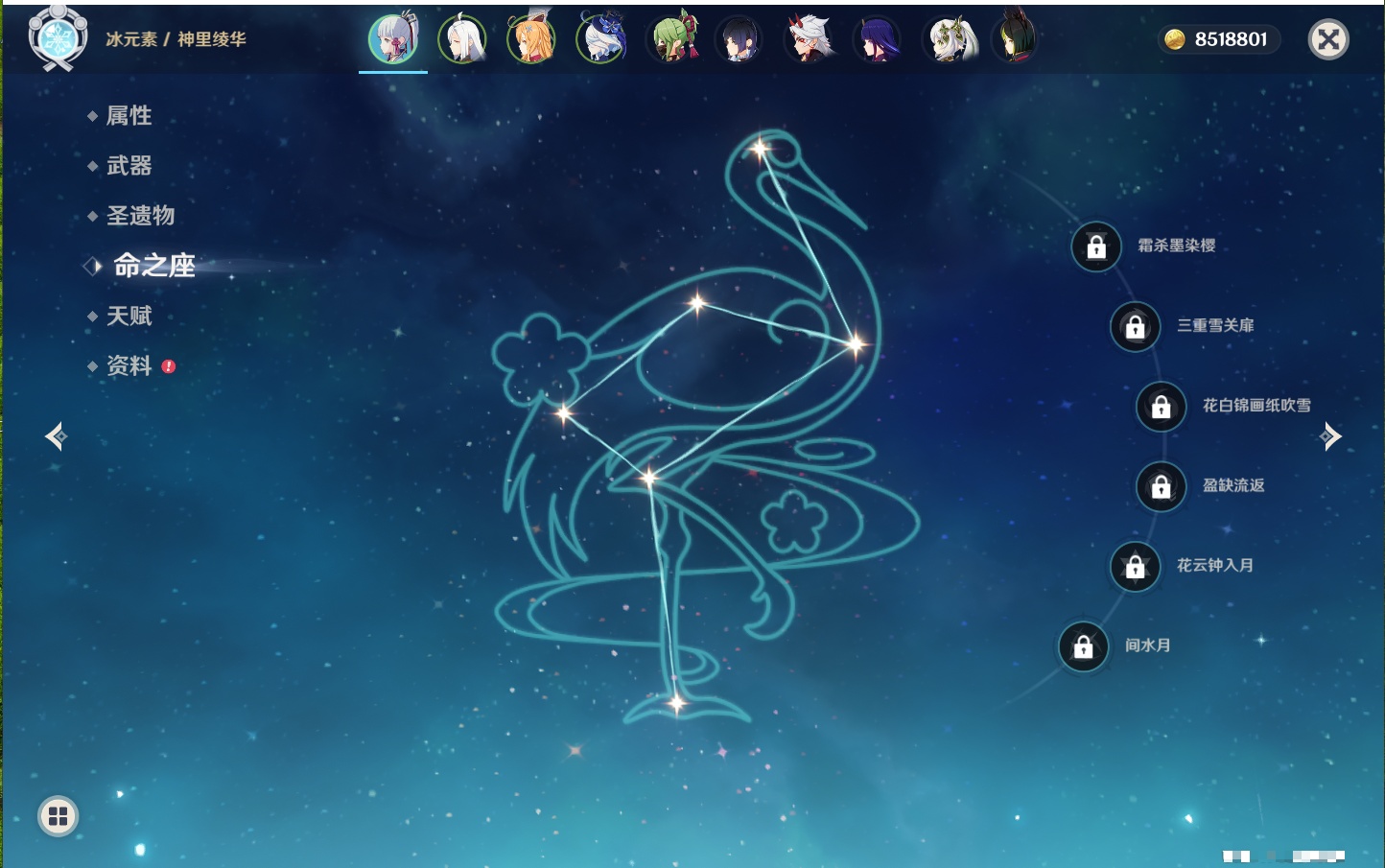Open the 圣遗物 artifacts section
The height and width of the screenshot is (868, 1385).
140,216
